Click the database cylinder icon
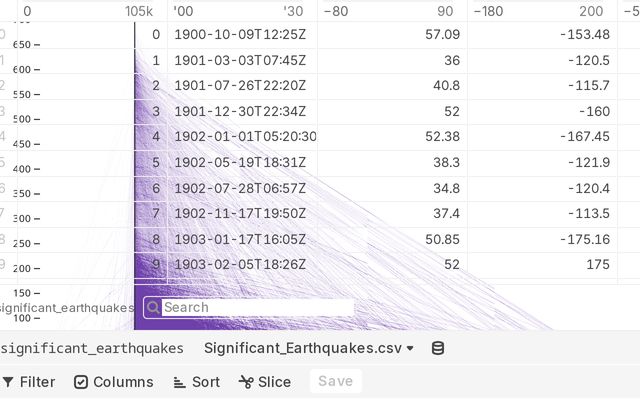 tap(437, 348)
